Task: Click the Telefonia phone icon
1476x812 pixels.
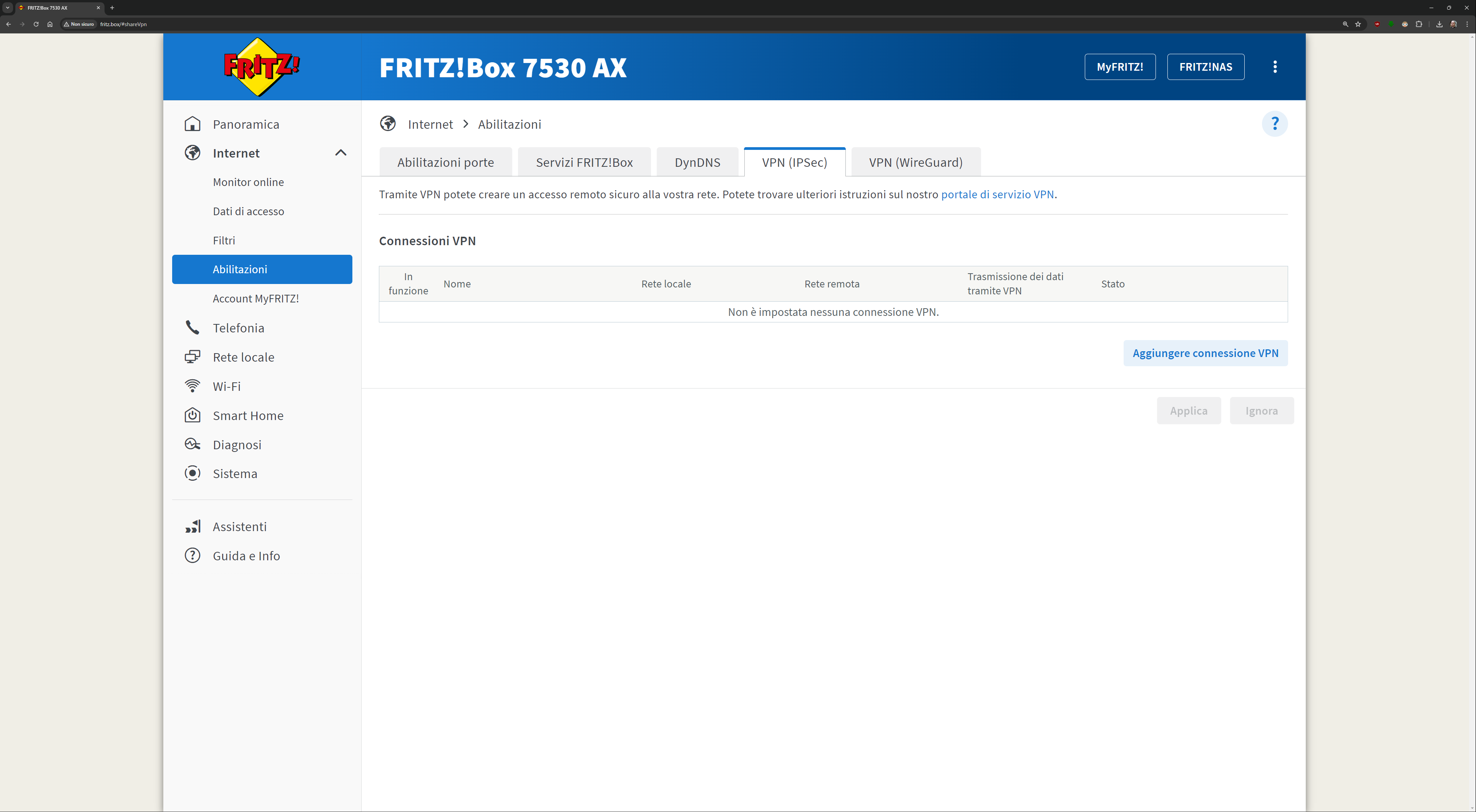Action: (x=193, y=328)
